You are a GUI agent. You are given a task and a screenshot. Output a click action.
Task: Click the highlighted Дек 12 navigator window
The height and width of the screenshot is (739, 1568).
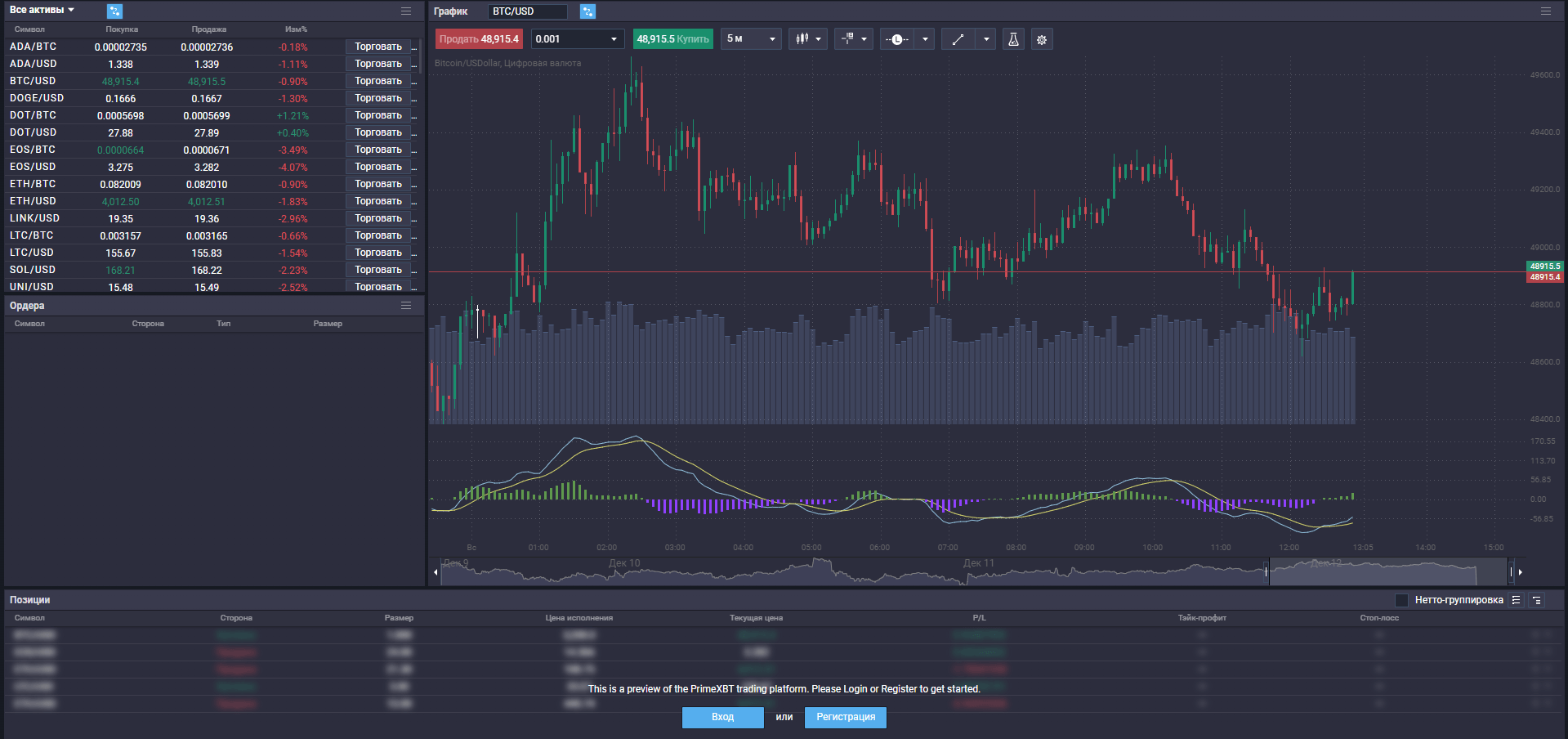coord(1389,571)
